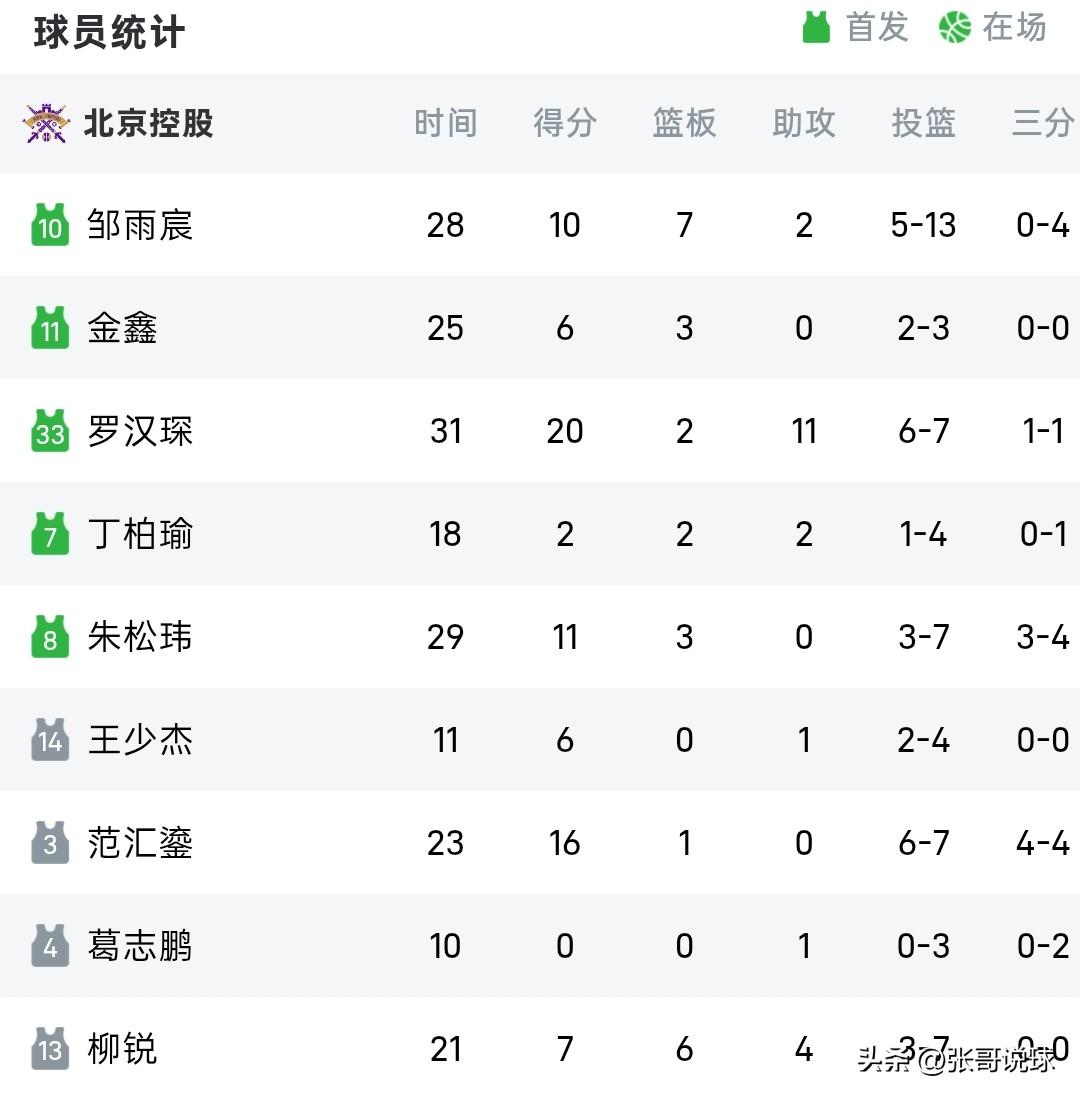Click gray jersey 3 icon for 范汇鋆

pos(50,842)
